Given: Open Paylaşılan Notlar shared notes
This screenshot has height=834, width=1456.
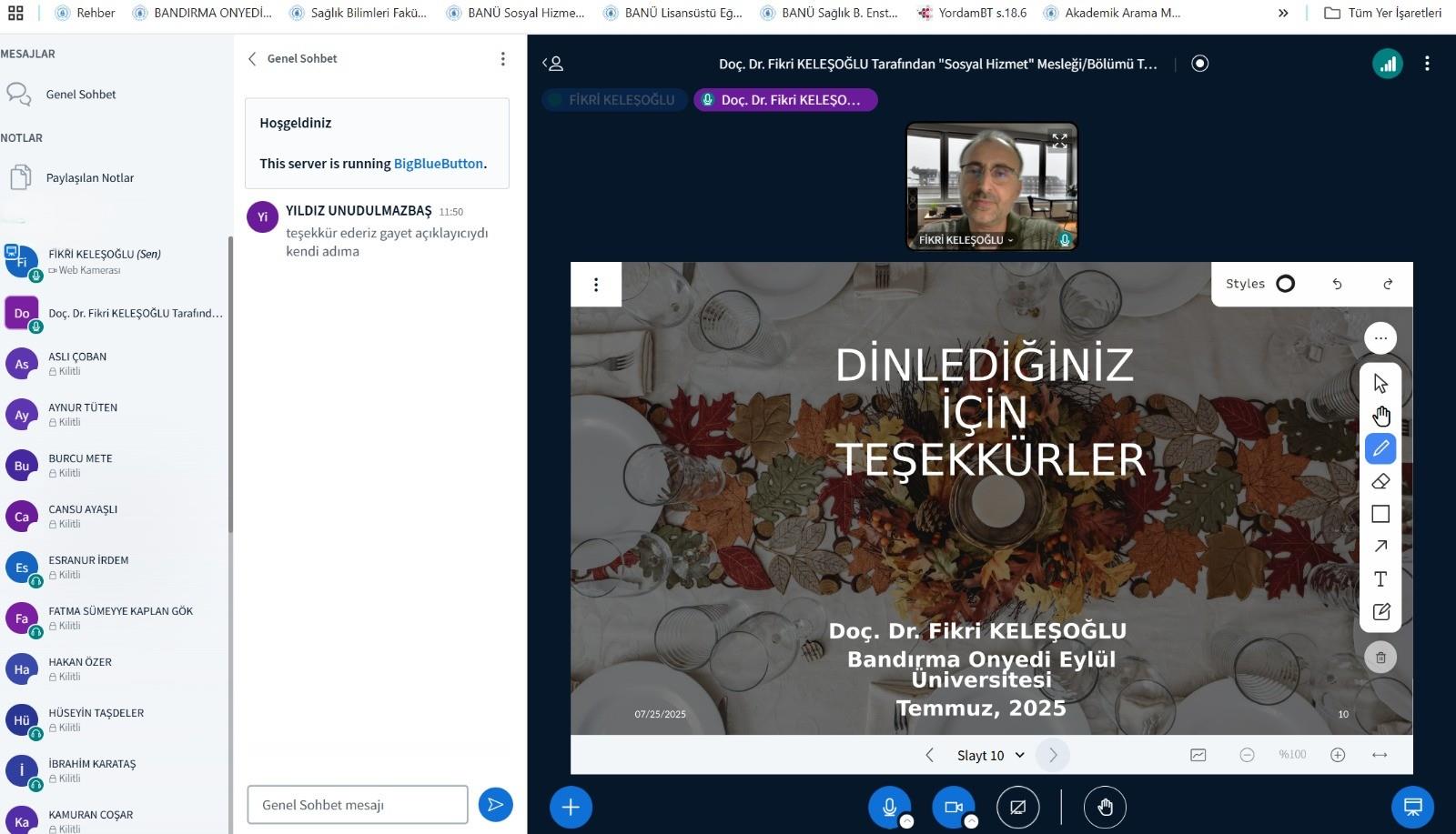Looking at the screenshot, I should [x=89, y=178].
